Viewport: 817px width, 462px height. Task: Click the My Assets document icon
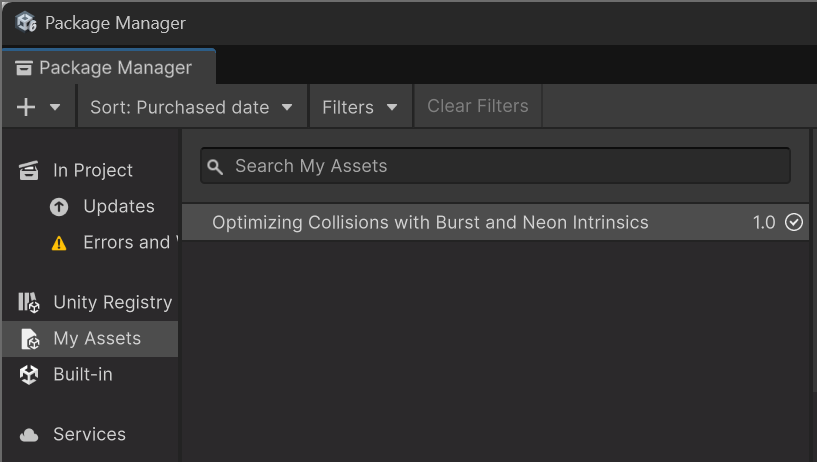[x=30, y=339]
